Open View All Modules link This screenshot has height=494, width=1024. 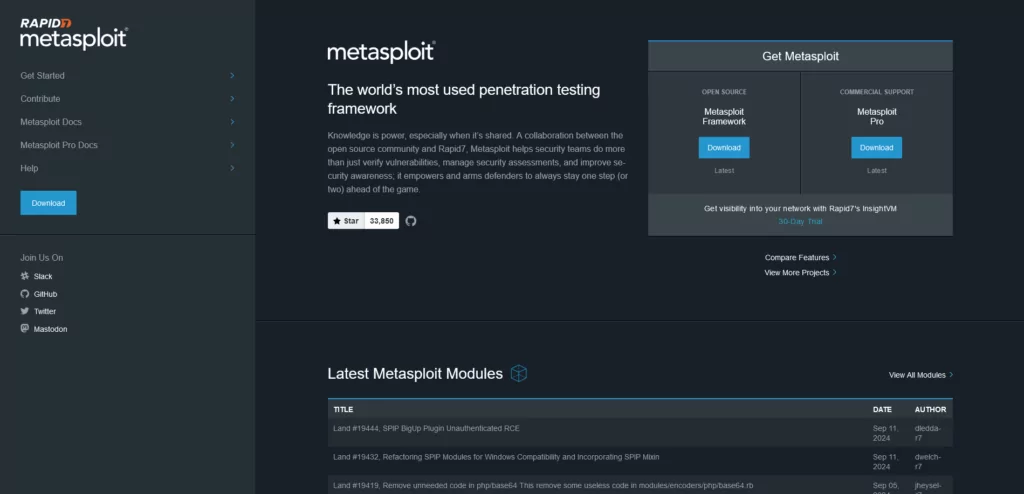click(921, 375)
